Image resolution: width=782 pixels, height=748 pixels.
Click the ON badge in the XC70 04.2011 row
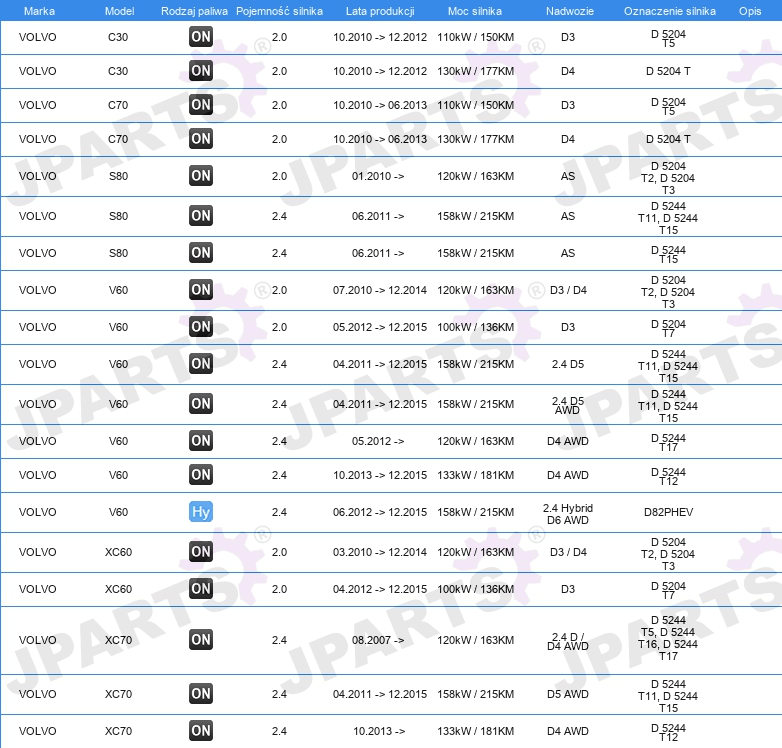click(201, 694)
